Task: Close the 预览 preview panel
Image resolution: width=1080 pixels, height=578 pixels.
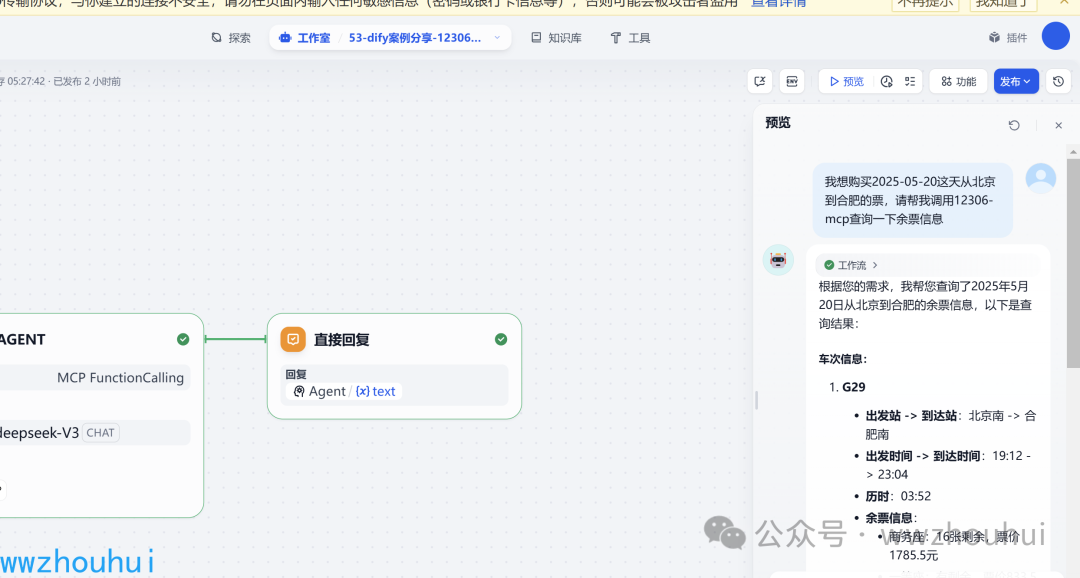Action: pyautogui.click(x=1059, y=125)
